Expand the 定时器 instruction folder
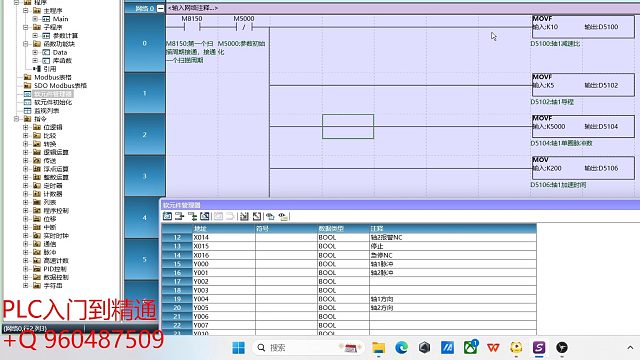The height and width of the screenshot is (360, 640). point(26,186)
